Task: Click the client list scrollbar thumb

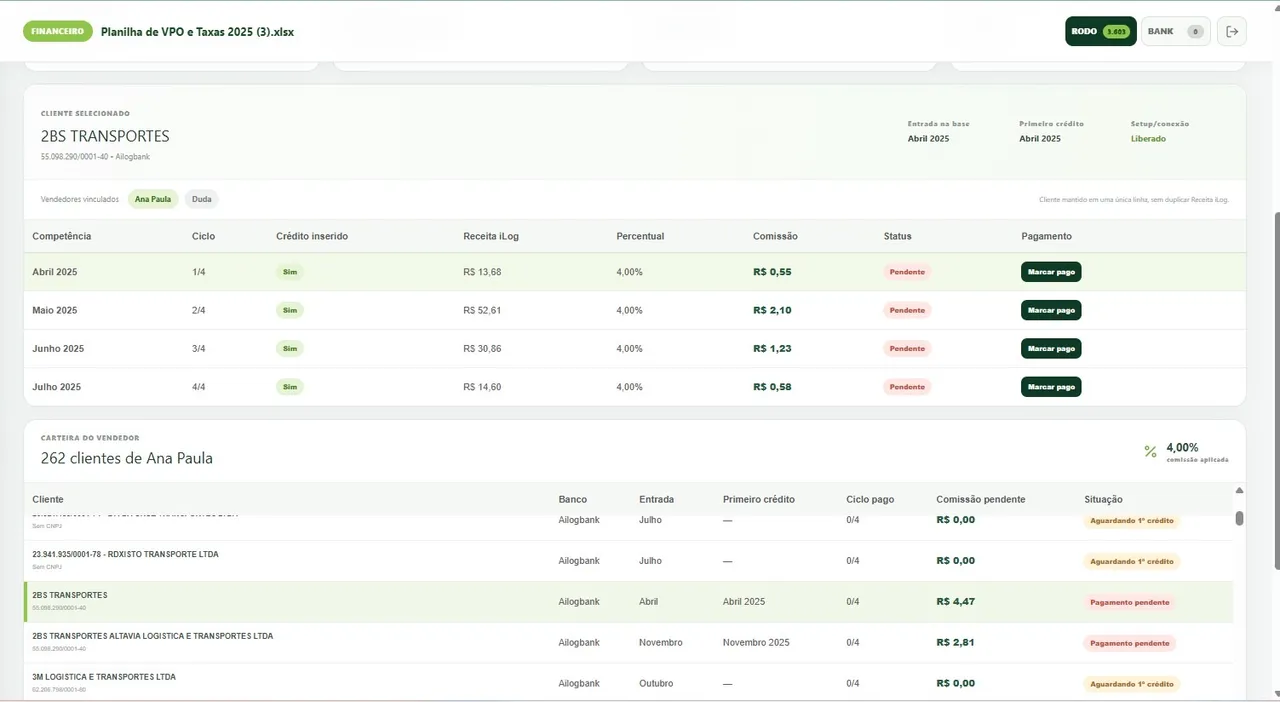Action: coord(1240,518)
